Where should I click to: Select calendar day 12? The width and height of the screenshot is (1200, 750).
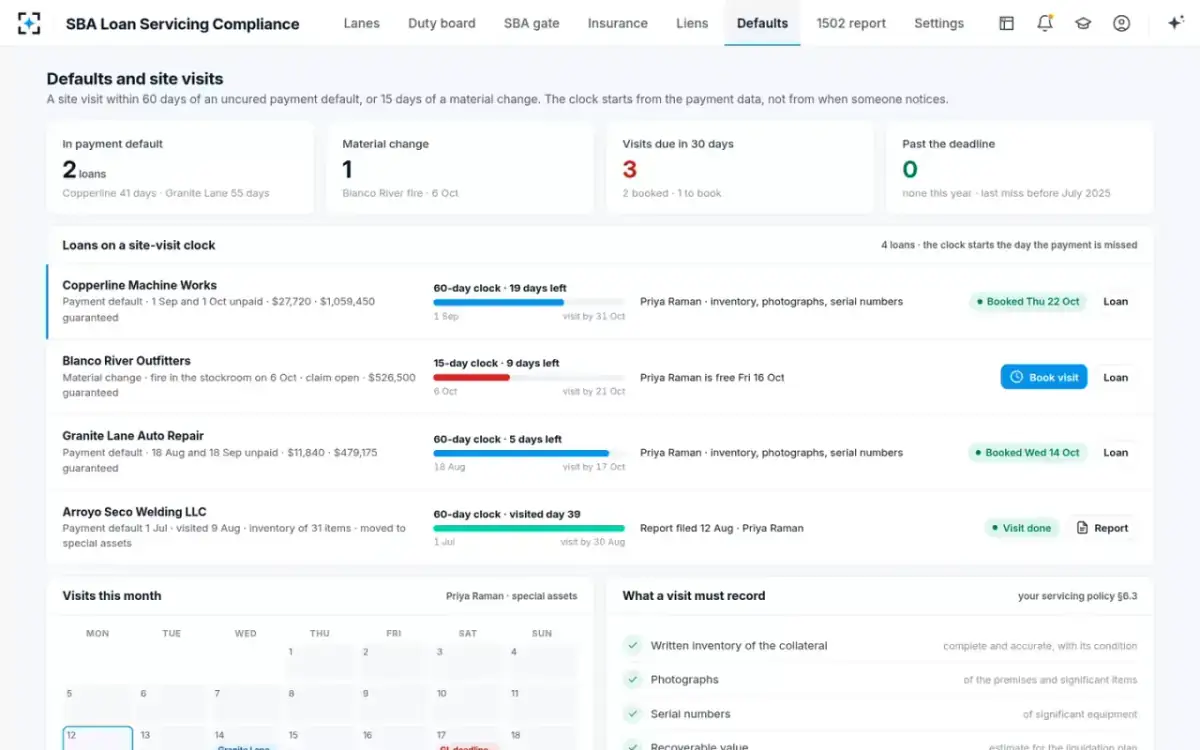coord(98,739)
